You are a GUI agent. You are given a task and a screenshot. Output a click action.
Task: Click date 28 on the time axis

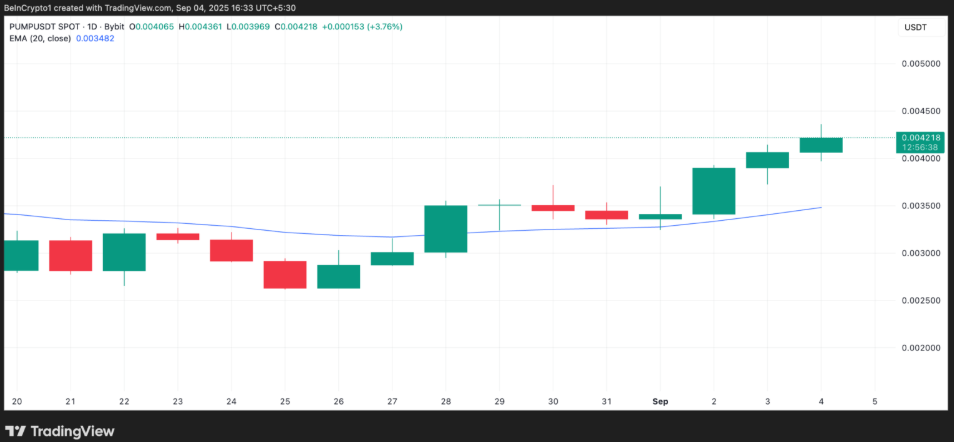445,401
